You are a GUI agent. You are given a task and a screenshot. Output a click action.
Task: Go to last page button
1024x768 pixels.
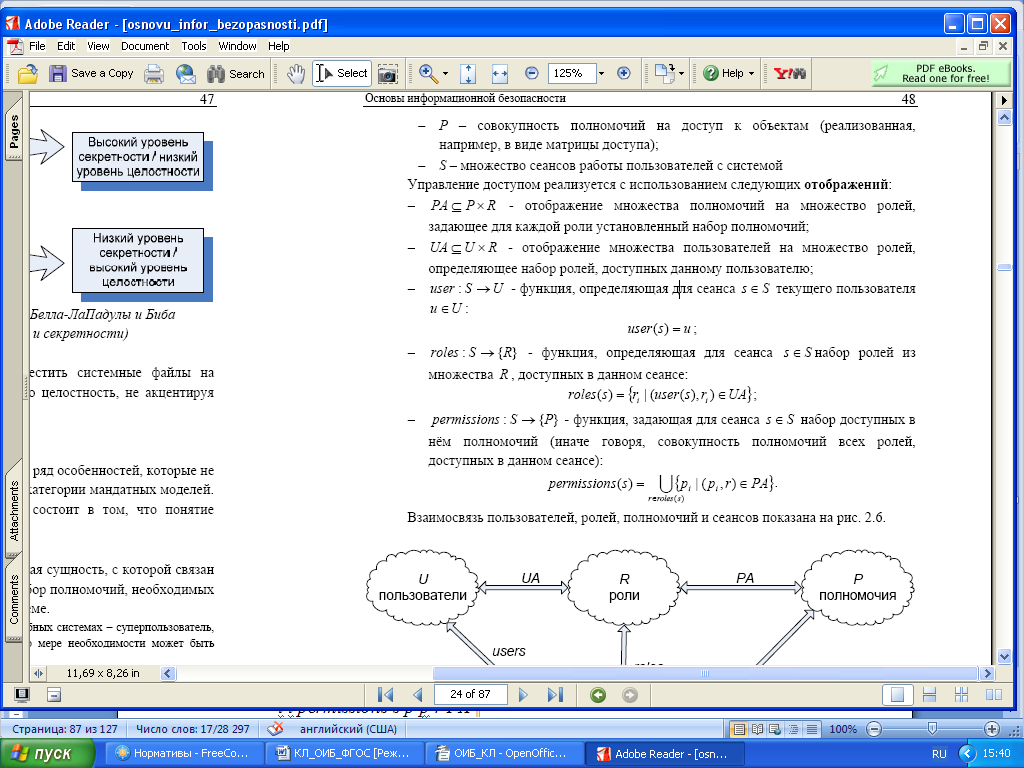click(x=555, y=695)
